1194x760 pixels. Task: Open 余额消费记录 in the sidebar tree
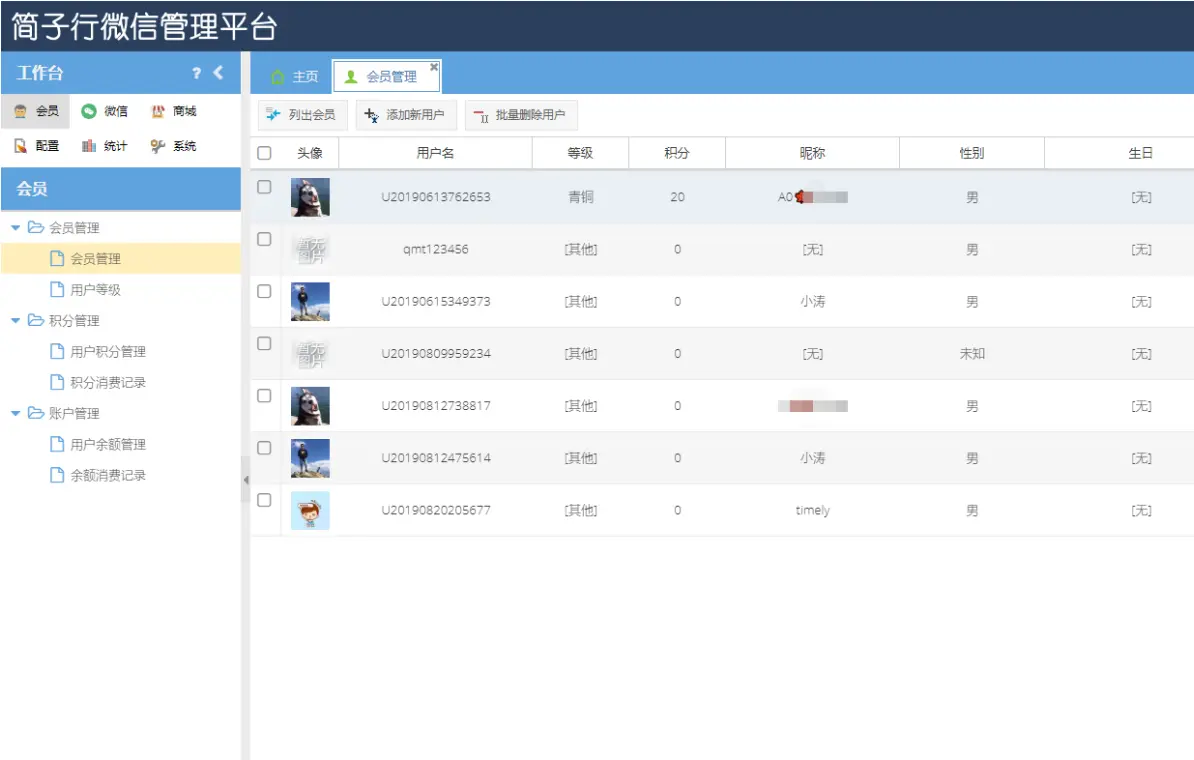107,475
